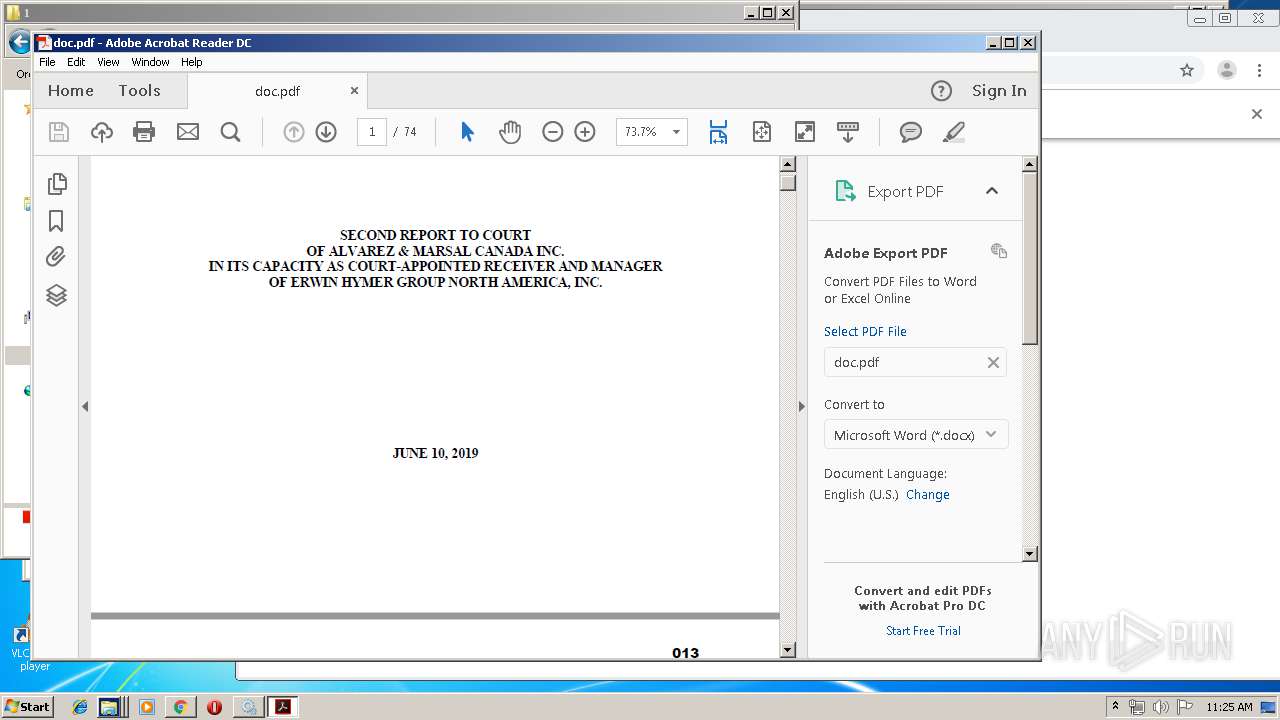Collapse the left navigation pane arrow

point(85,406)
